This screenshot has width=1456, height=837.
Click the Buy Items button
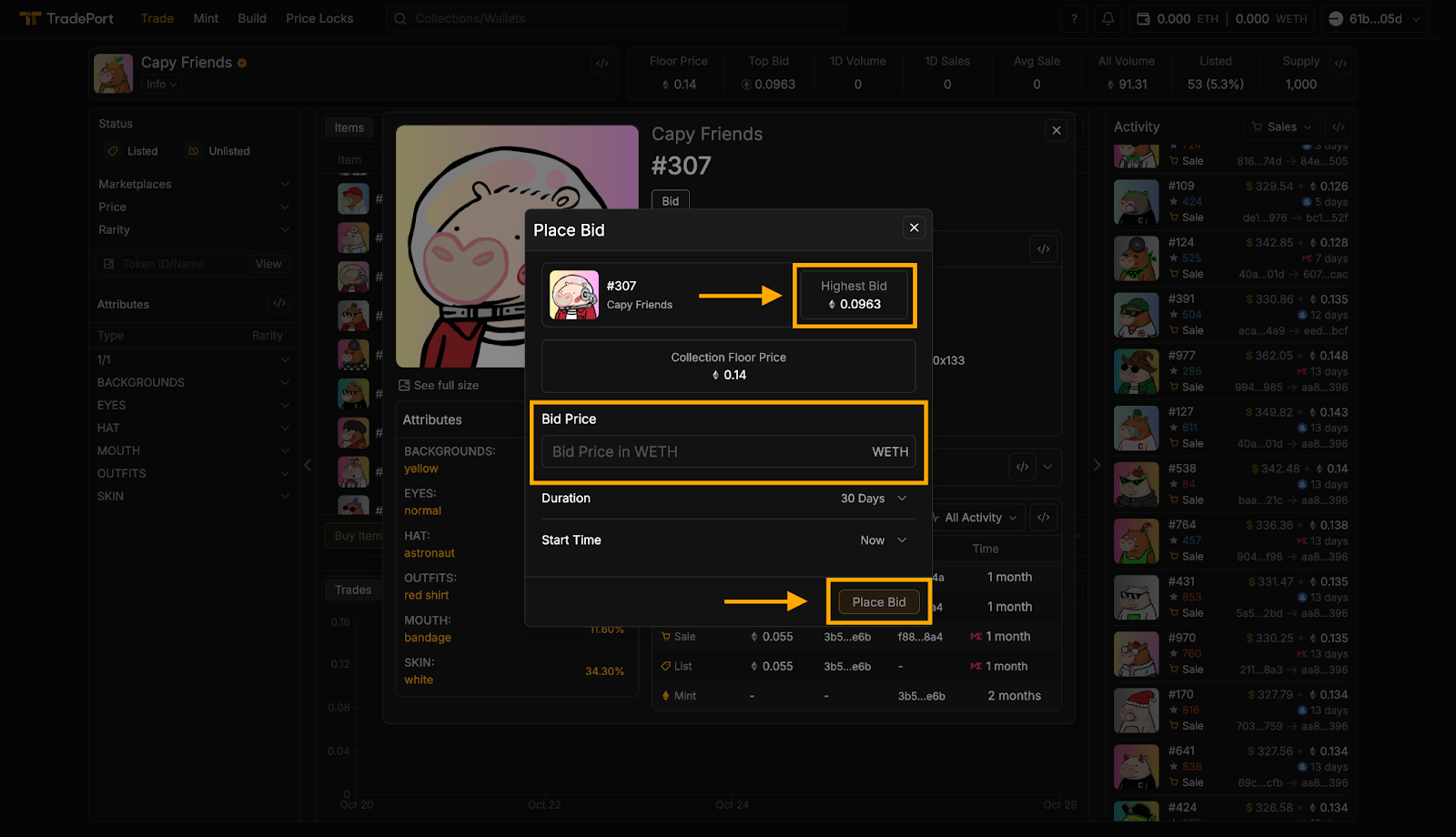click(355, 536)
